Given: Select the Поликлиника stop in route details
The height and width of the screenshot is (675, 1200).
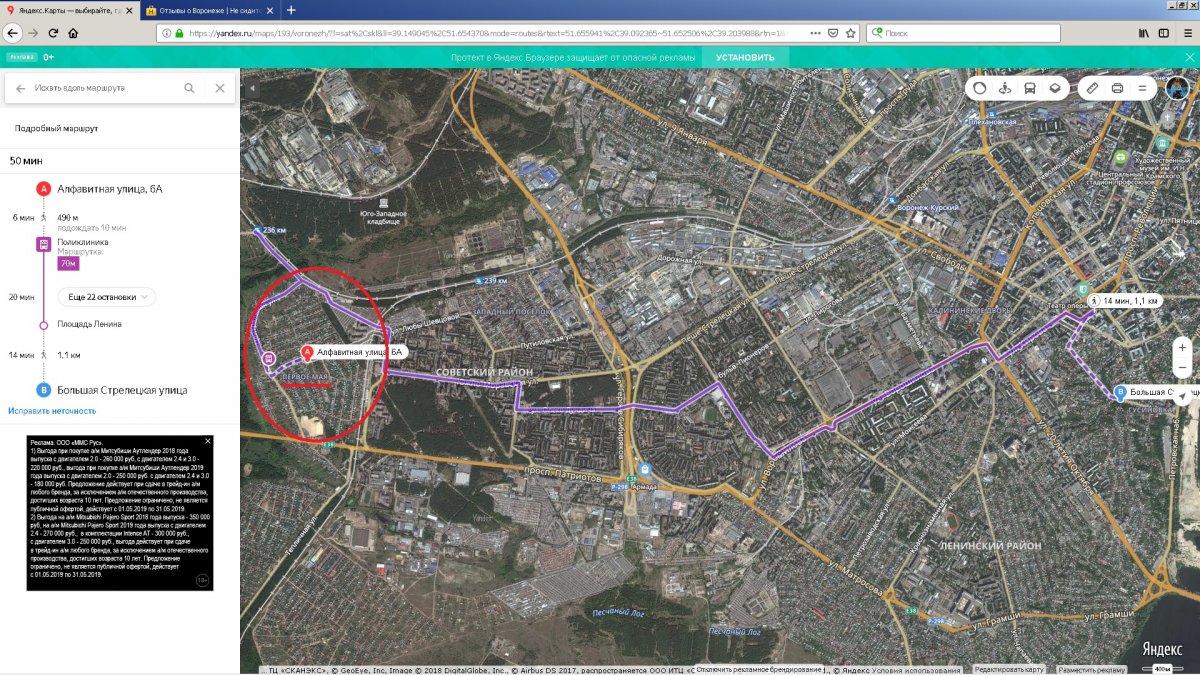Looking at the screenshot, I should tap(82, 242).
